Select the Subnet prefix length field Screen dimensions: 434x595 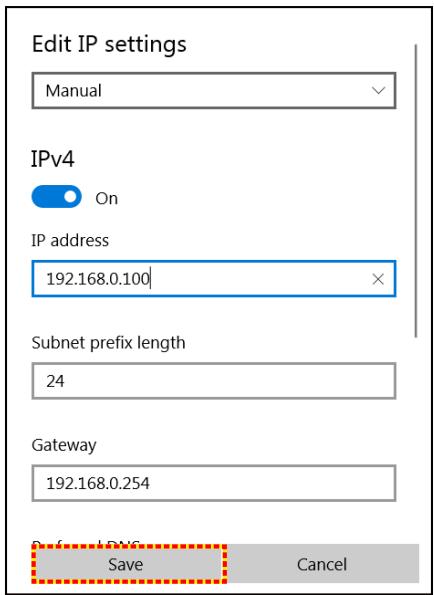pyautogui.click(x=214, y=381)
